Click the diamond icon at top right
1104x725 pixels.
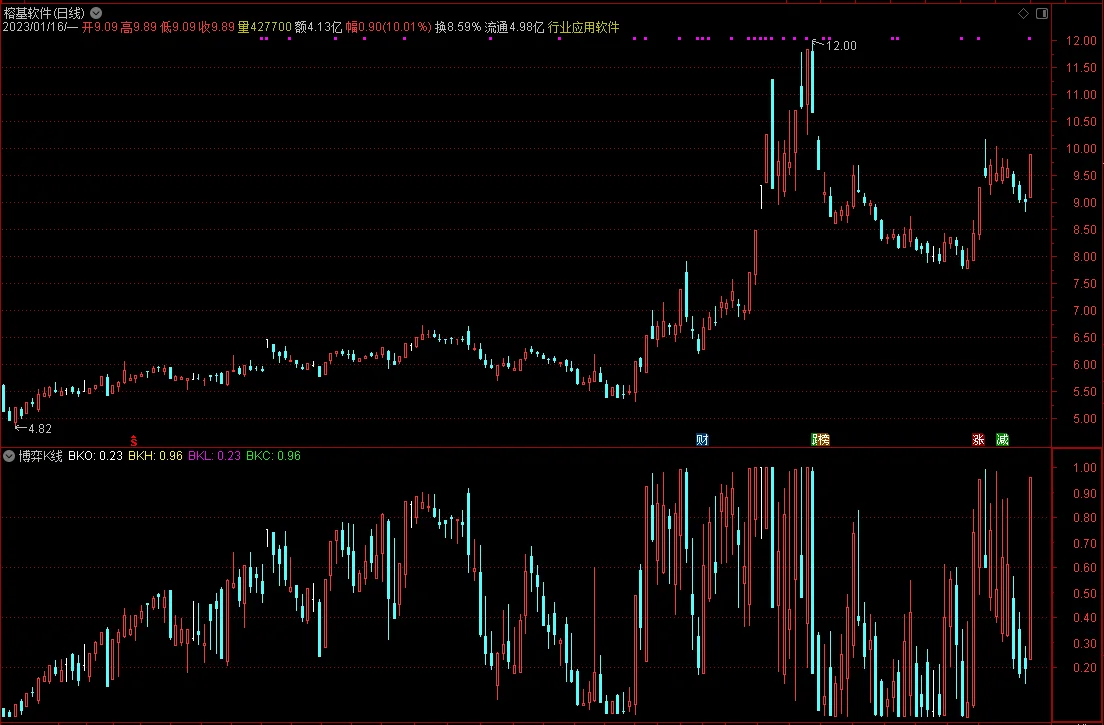pyautogui.click(x=1023, y=13)
